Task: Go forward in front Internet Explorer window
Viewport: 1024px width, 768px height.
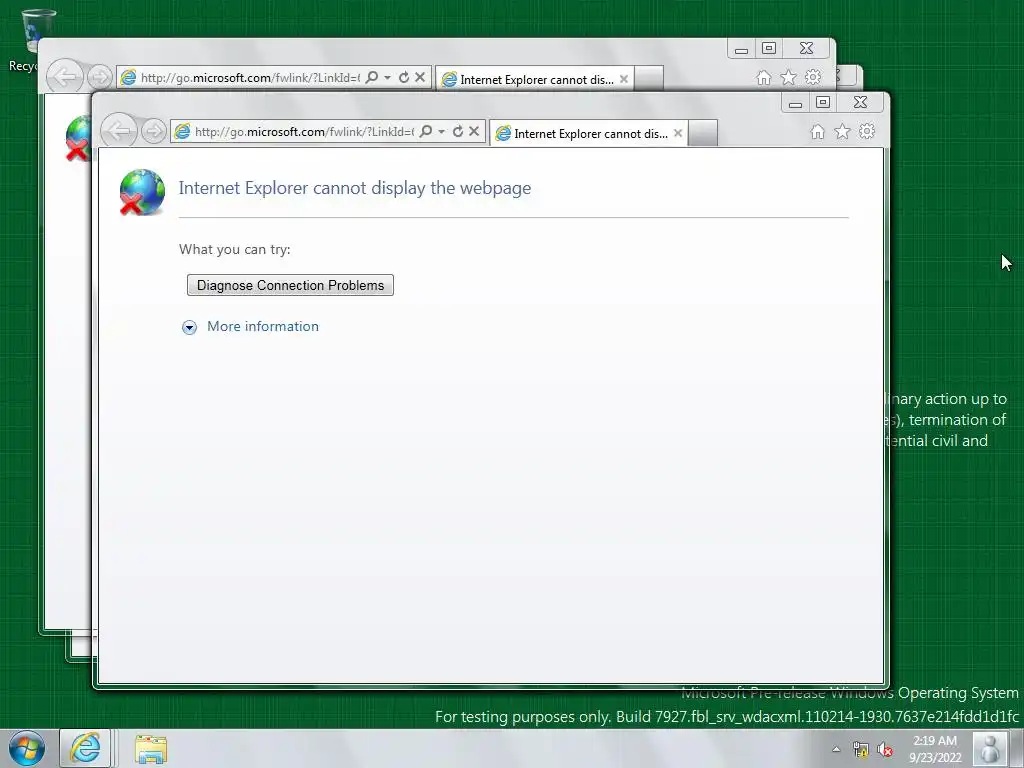Action: coord(154,131)
